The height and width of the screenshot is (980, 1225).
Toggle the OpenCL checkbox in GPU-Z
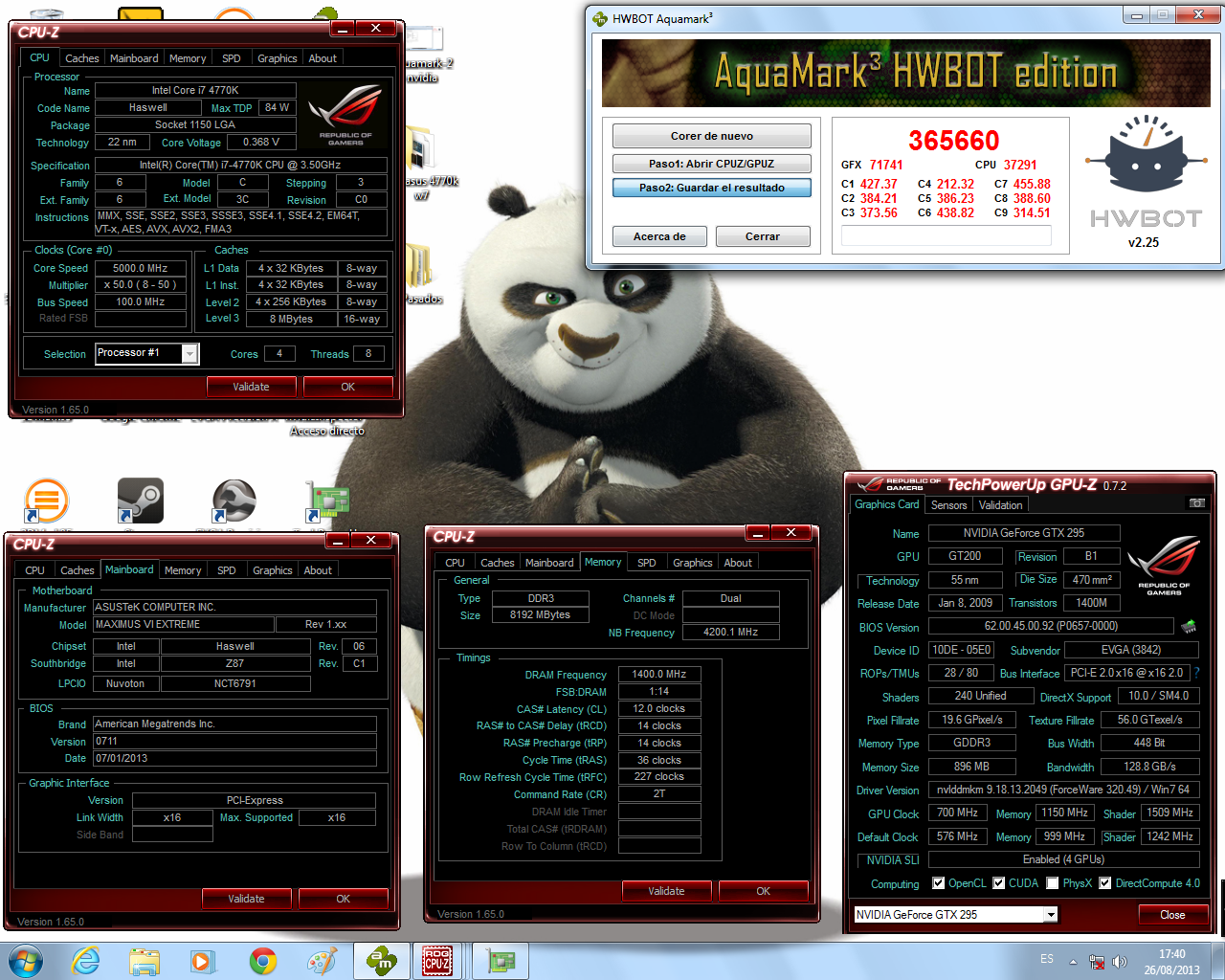click(939, 883)
